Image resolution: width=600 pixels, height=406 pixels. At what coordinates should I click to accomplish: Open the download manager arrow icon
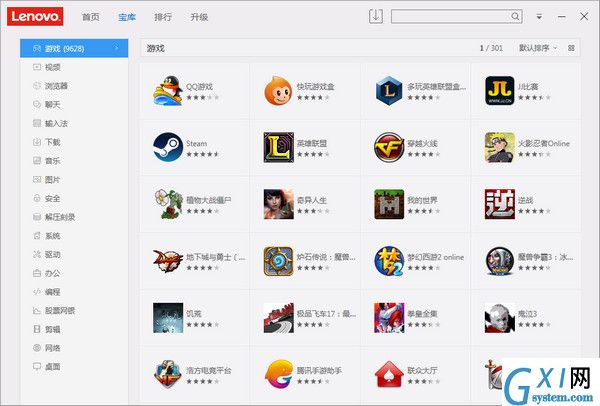pos(376,16)
